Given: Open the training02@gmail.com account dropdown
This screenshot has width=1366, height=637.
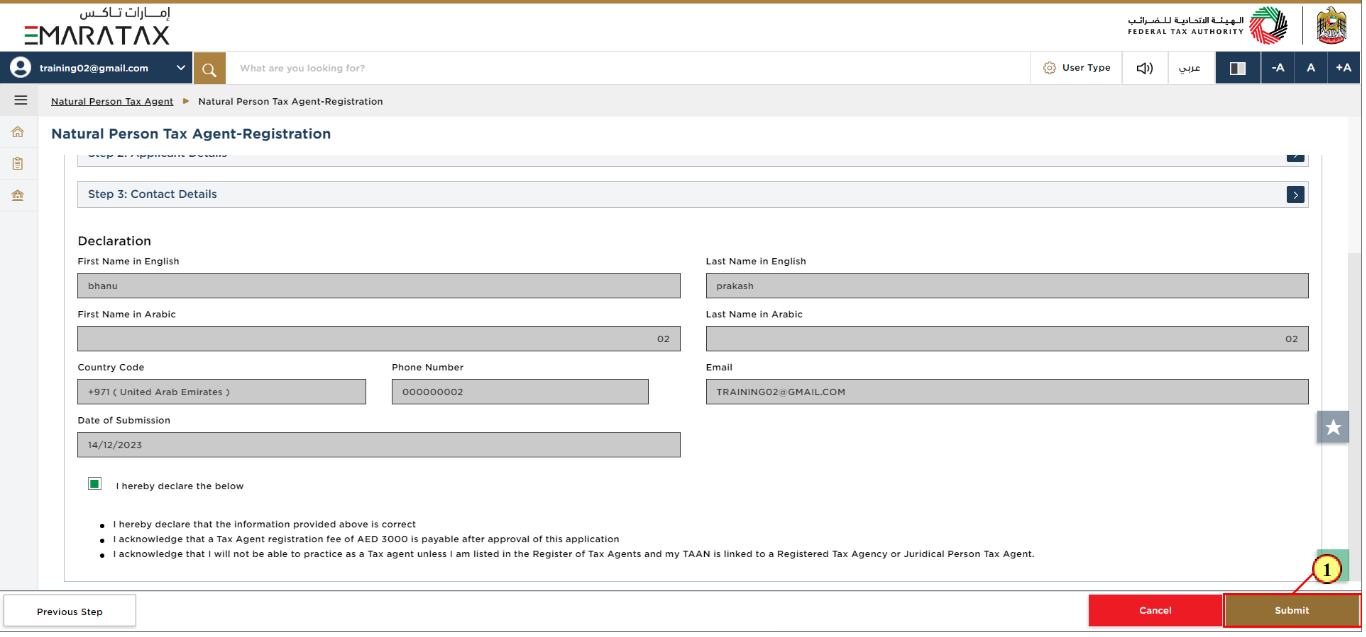Looking at the screenshot, I should (x=97, y=68).
